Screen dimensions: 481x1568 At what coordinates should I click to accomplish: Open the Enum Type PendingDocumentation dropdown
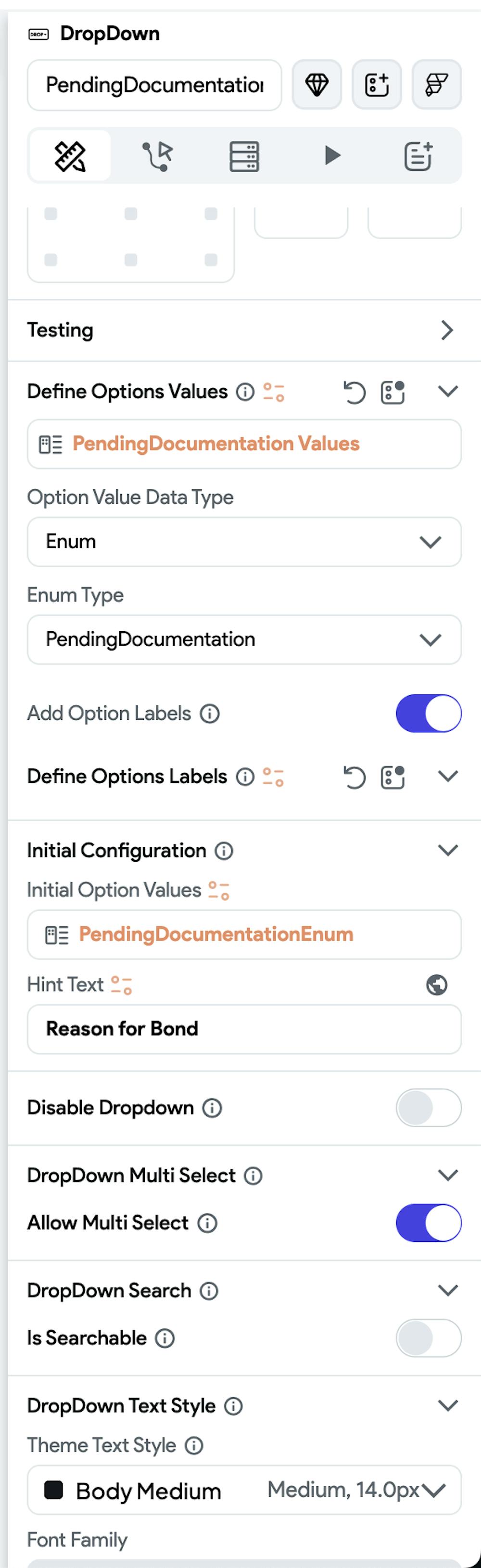point(244,640)
